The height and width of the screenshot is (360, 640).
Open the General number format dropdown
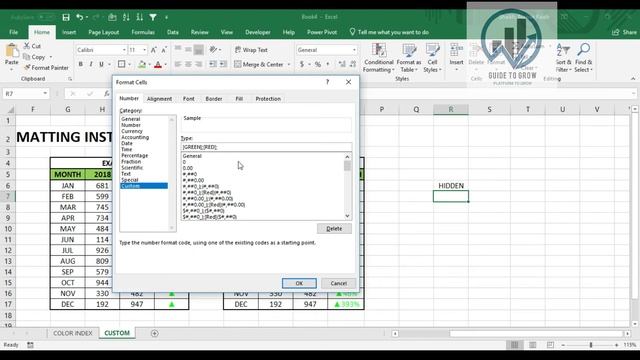[x=354, y=50]
